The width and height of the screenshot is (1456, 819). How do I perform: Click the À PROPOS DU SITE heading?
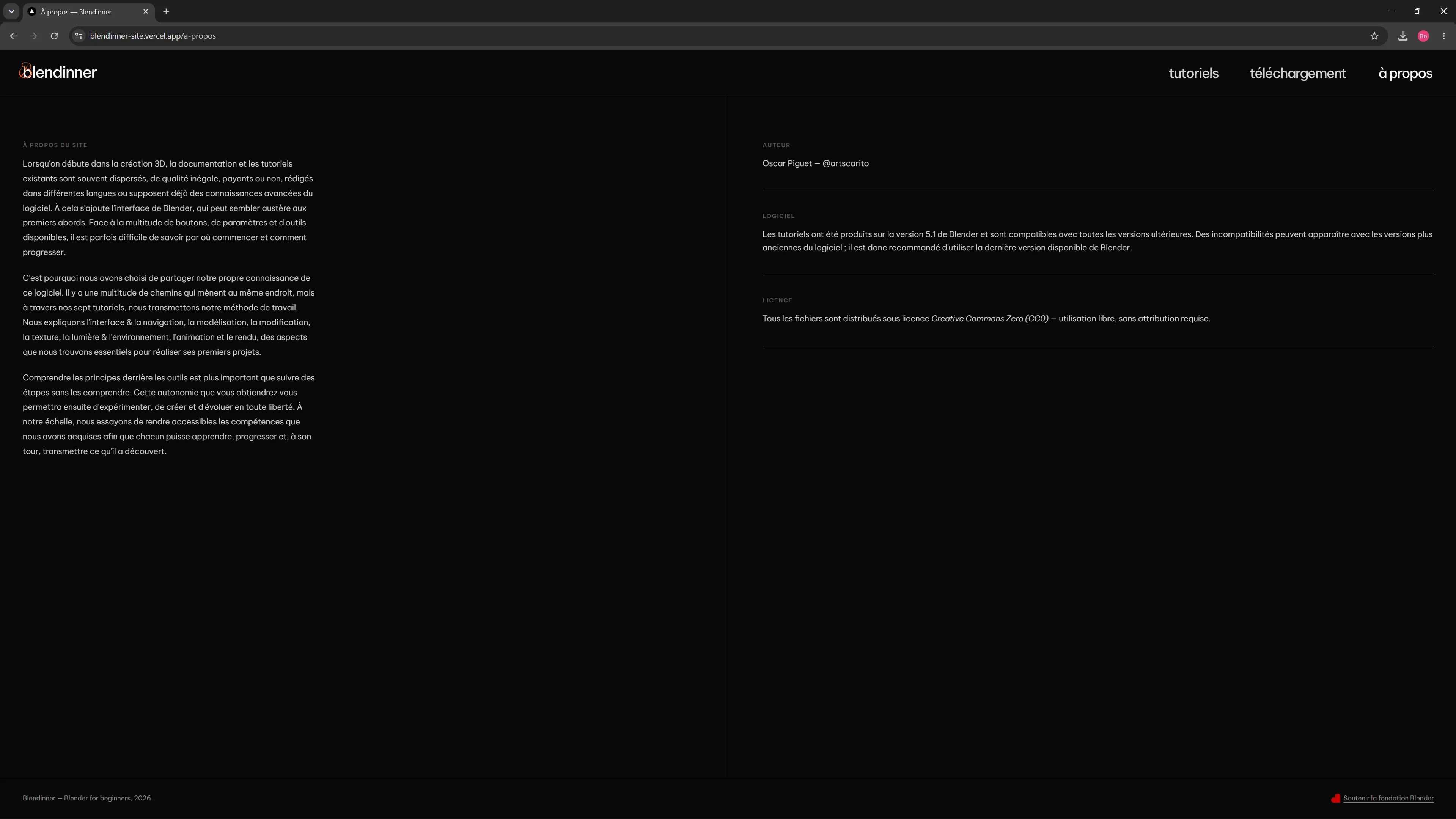55,145
